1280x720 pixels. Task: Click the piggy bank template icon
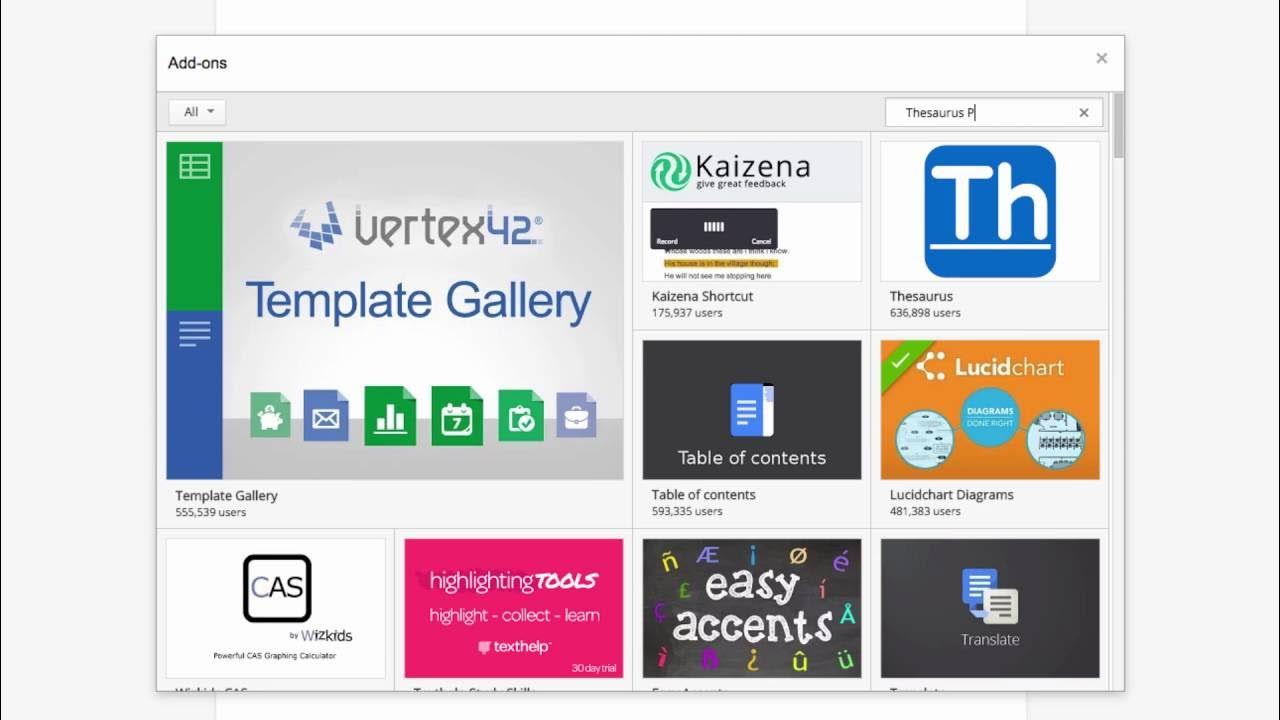click(x=270, y=416)
